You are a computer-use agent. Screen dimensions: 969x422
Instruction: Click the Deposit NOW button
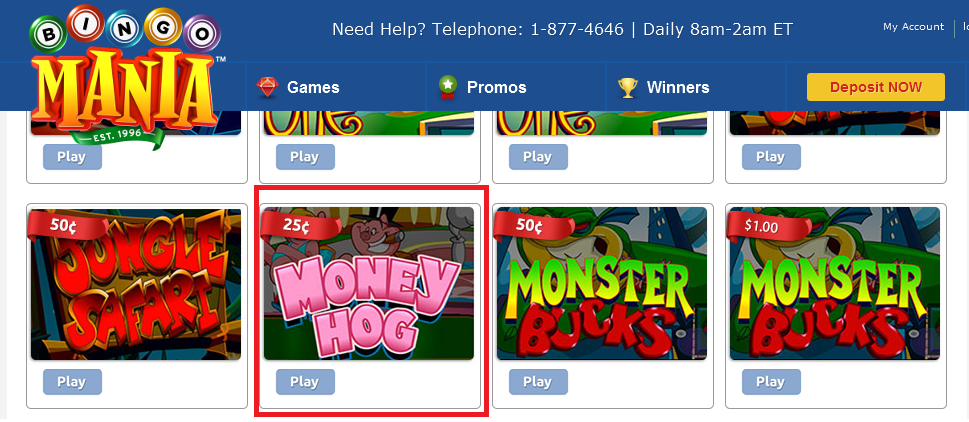click(x=876, y=87)
